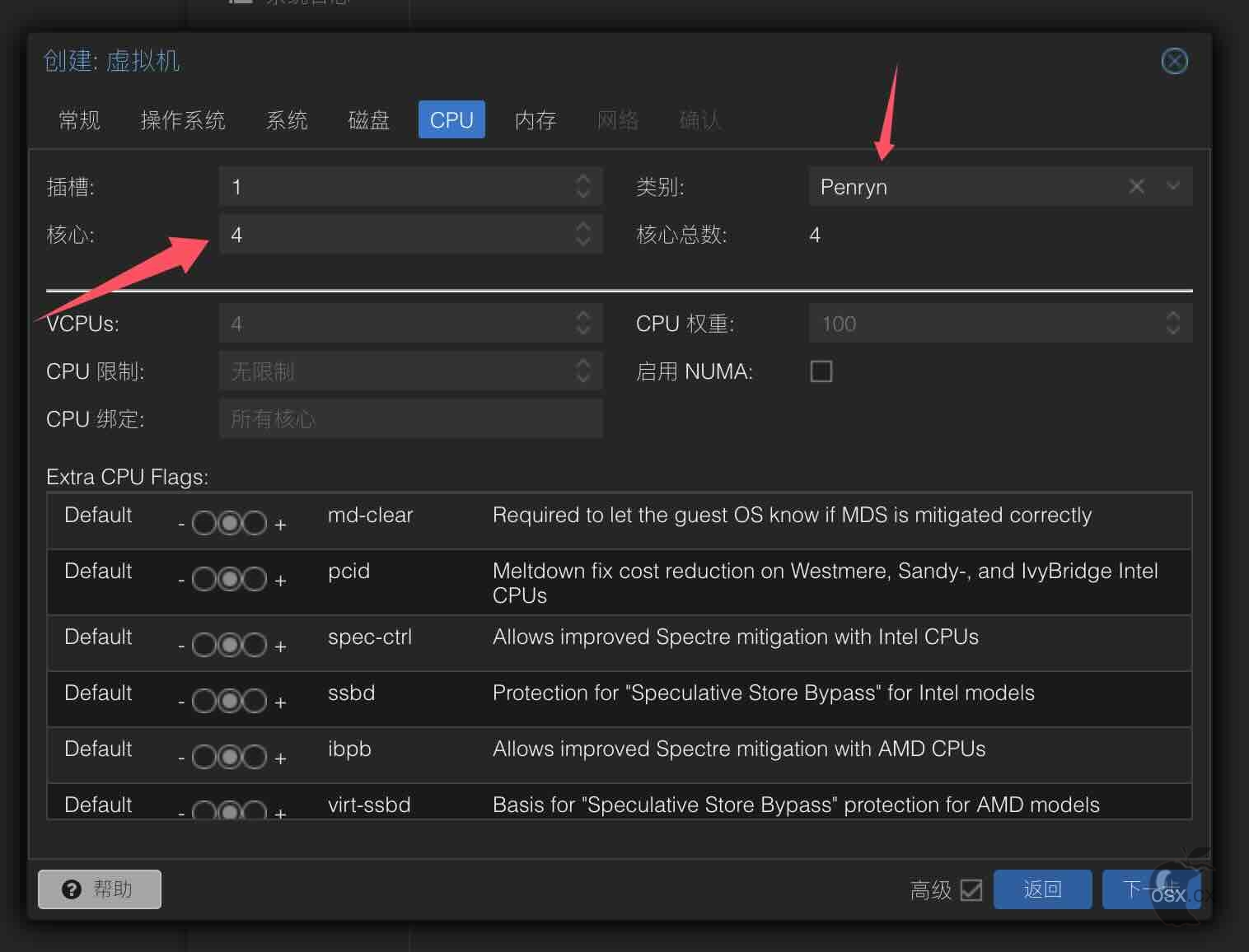Use the CPU 权重 spinner arrows
The image size is (1249, 952).
click(x=1173, y=324)
